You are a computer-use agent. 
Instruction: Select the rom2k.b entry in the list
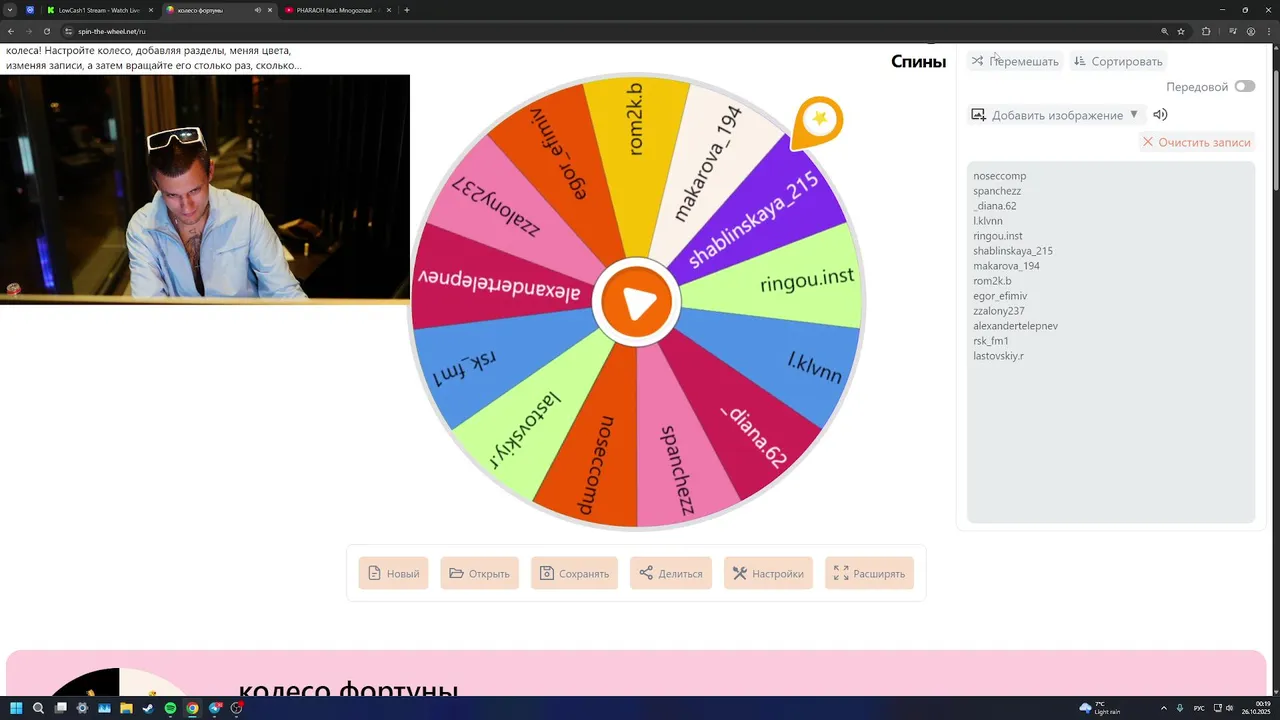click(992, 281)
